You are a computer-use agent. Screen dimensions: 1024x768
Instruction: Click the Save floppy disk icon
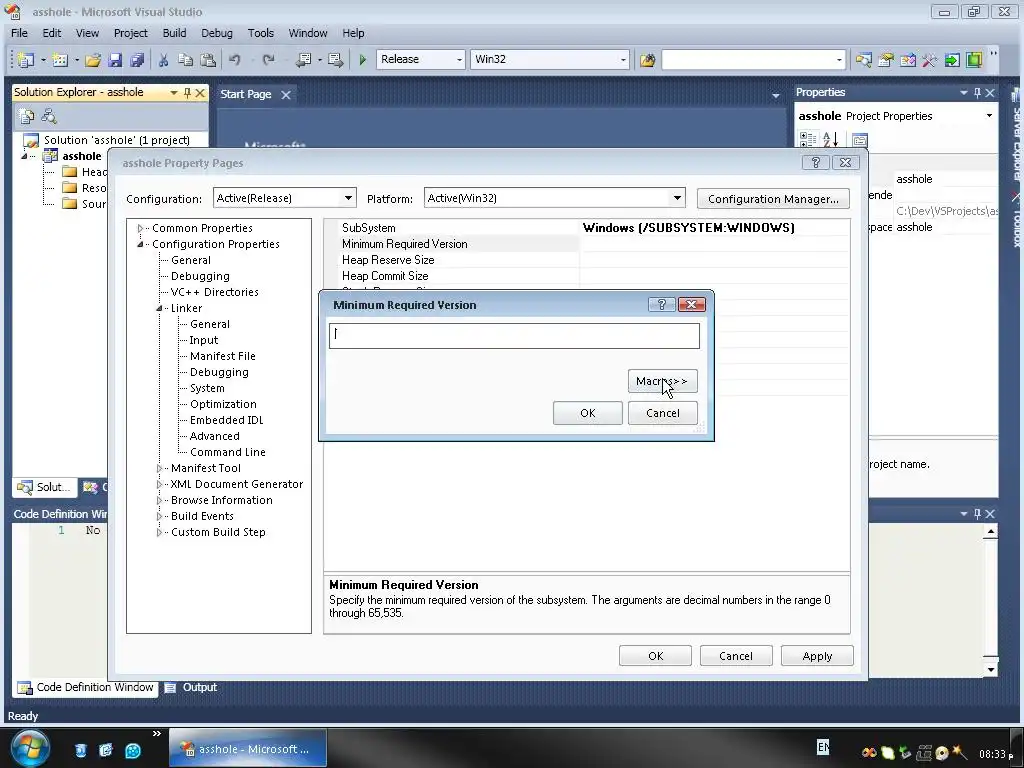tap(115, 59)
